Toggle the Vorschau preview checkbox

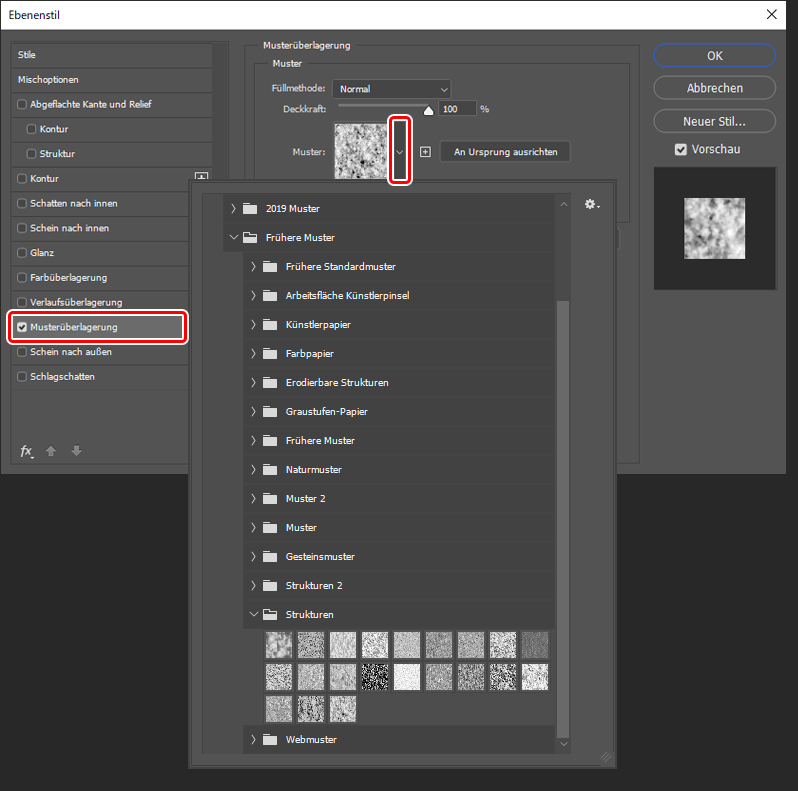pos(681,149)
